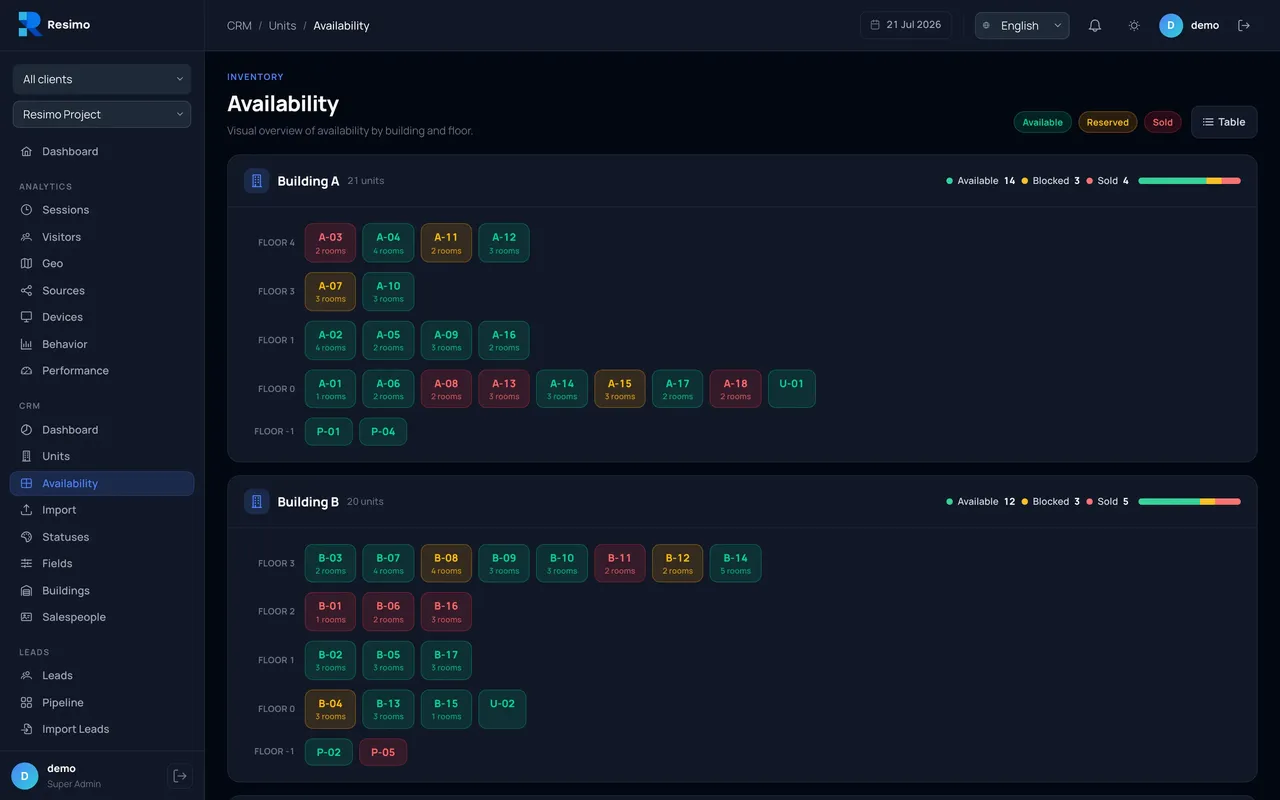
Task: Toggle the Reserved status filter
Action: click(1107, 122)
